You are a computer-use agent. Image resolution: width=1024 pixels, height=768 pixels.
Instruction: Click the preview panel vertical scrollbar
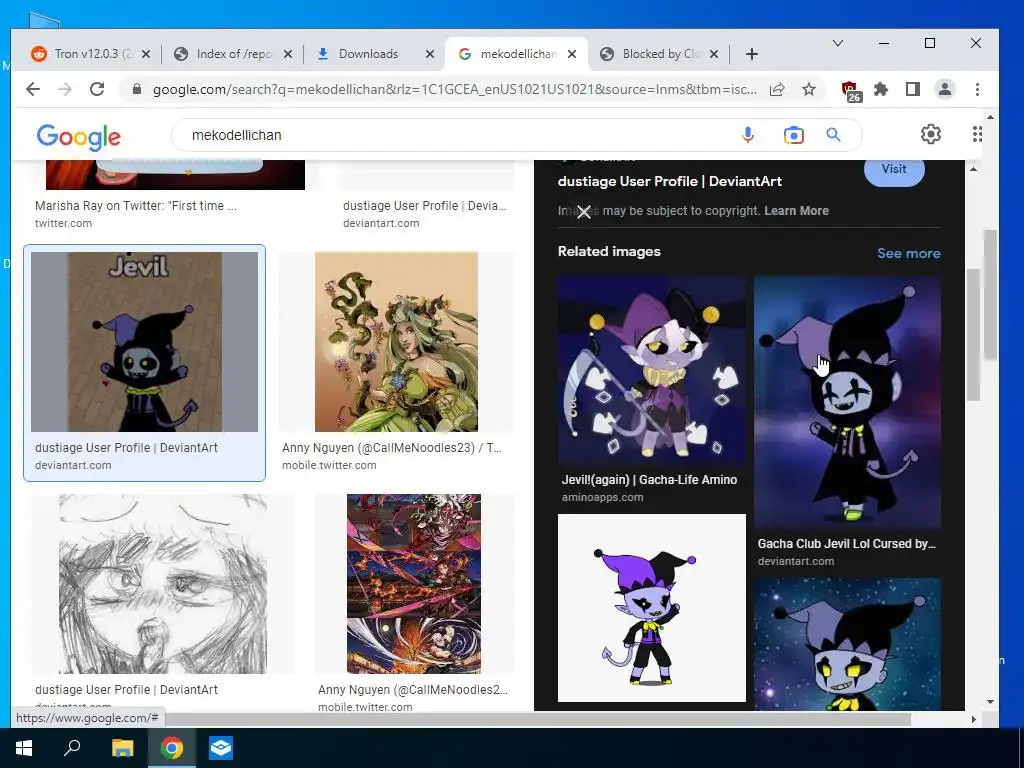pyautogui.click(x=973, y=334)
